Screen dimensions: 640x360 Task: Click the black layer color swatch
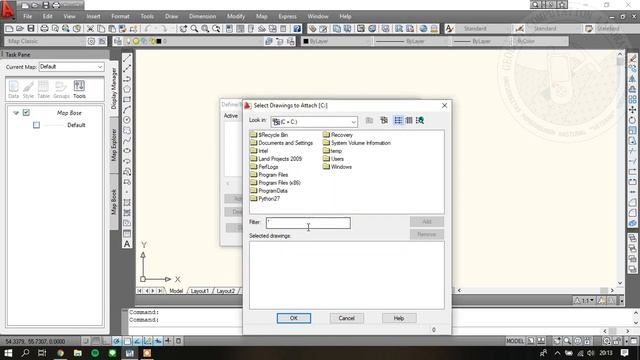click(159, 41)
